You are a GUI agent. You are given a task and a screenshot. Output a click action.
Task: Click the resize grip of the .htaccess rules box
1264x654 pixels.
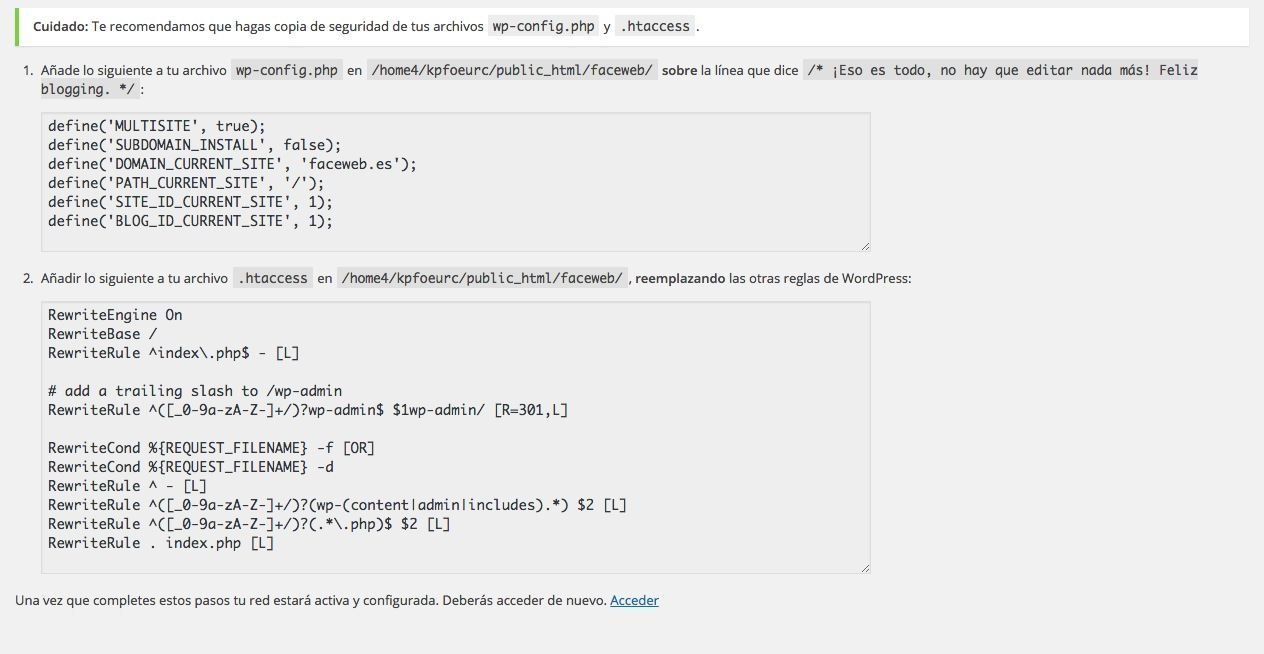pyautogui.click(x=864, y=567)
